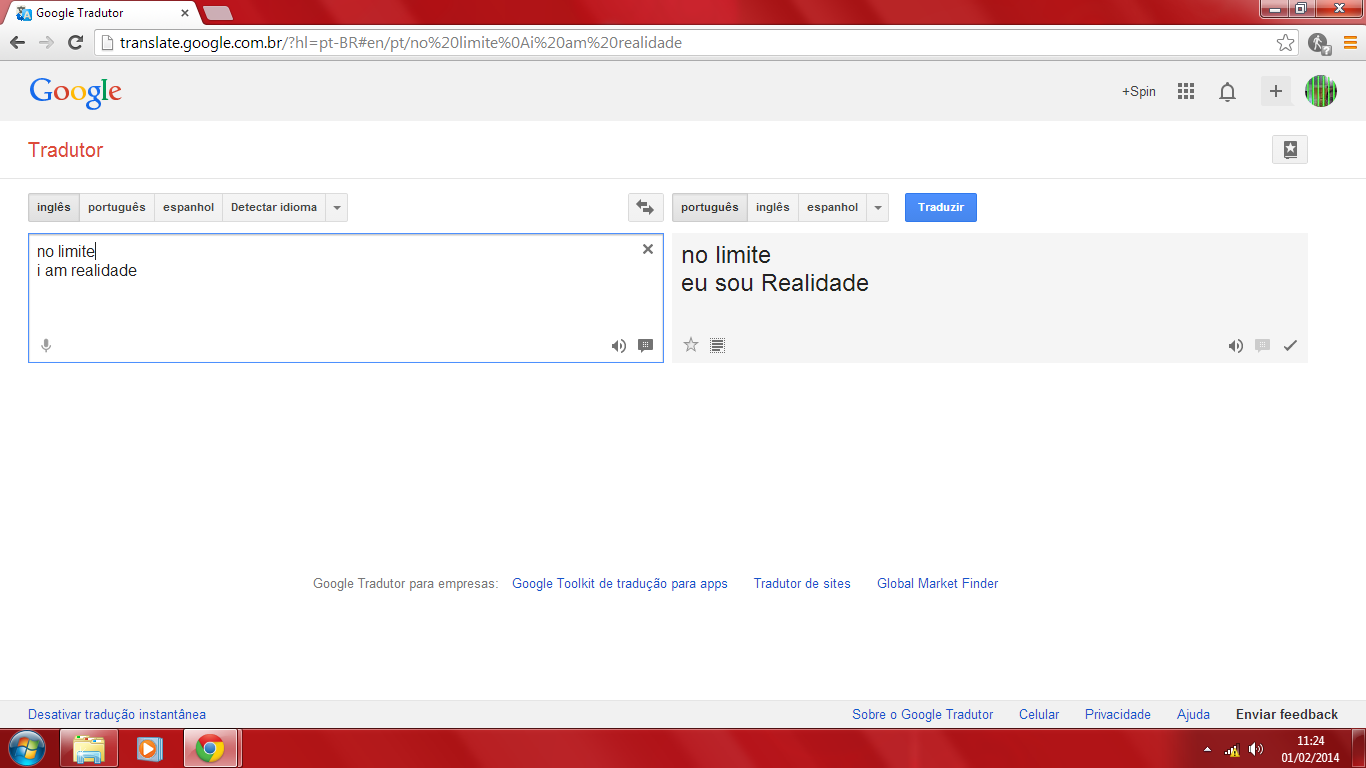This screenshot has height=768, width=1366.
Task: Click the network signal tray icon
Action: [x=1232, y=749]
